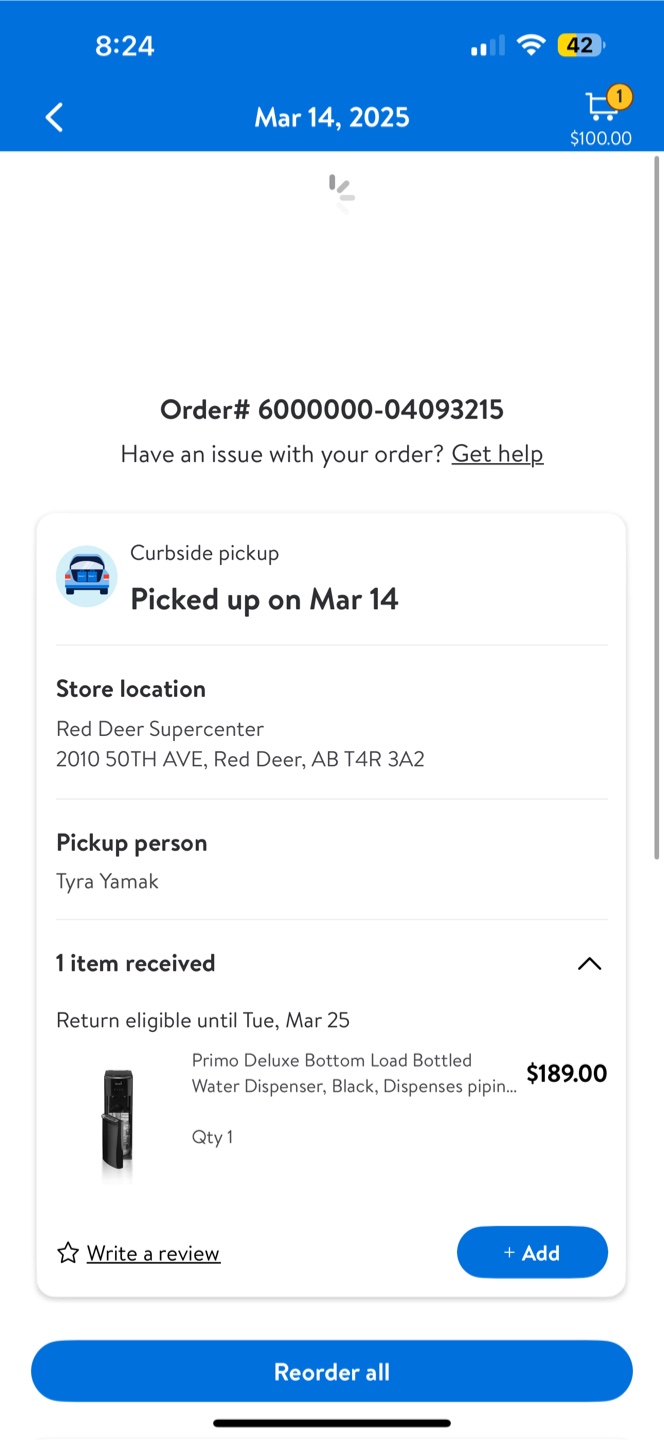Tap the cellular signal bars icon
The width and height of the screenshot is (664, 1440).
coord(488,47)
